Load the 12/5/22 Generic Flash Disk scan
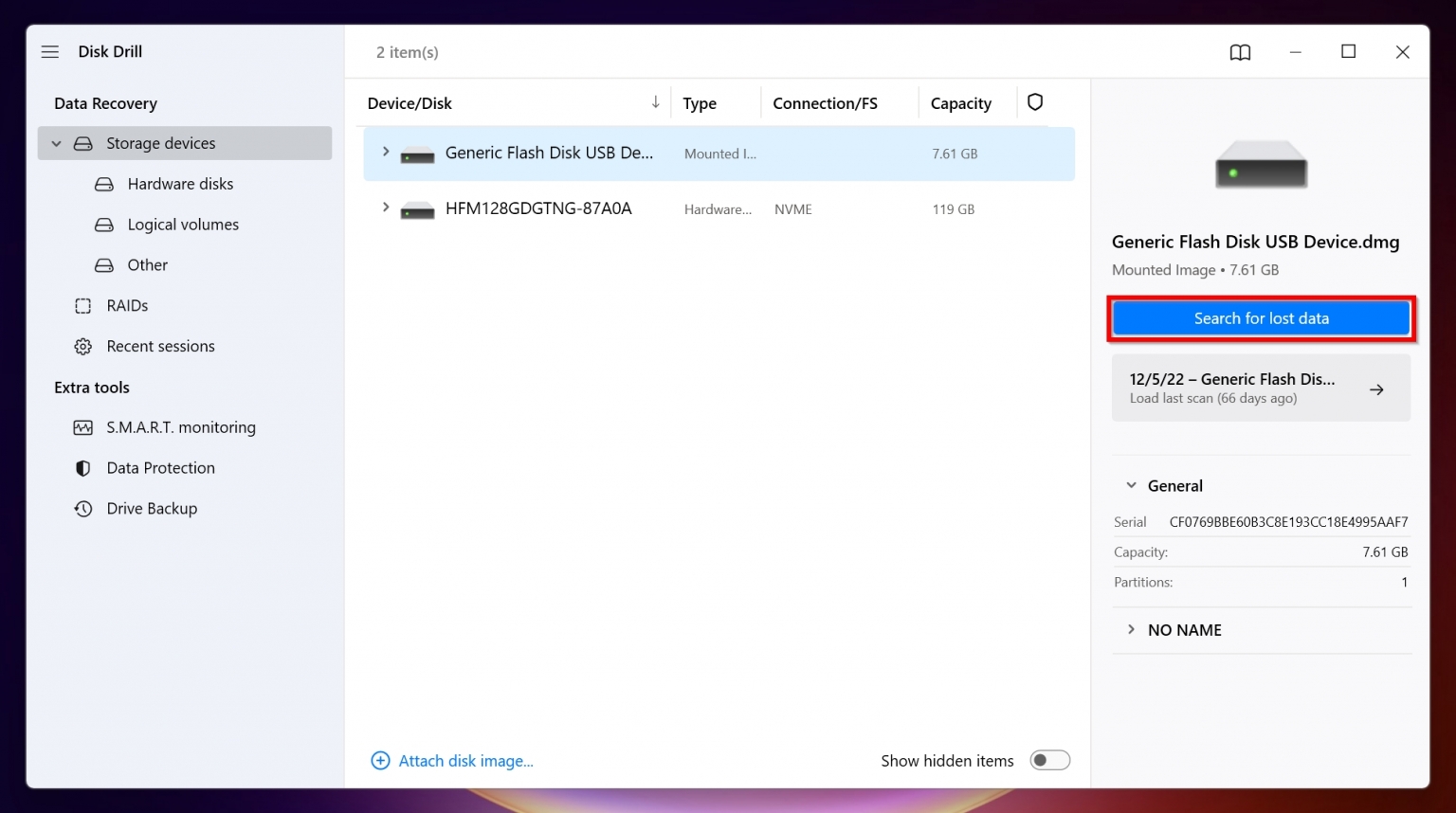 click(x=1261, y=388)
